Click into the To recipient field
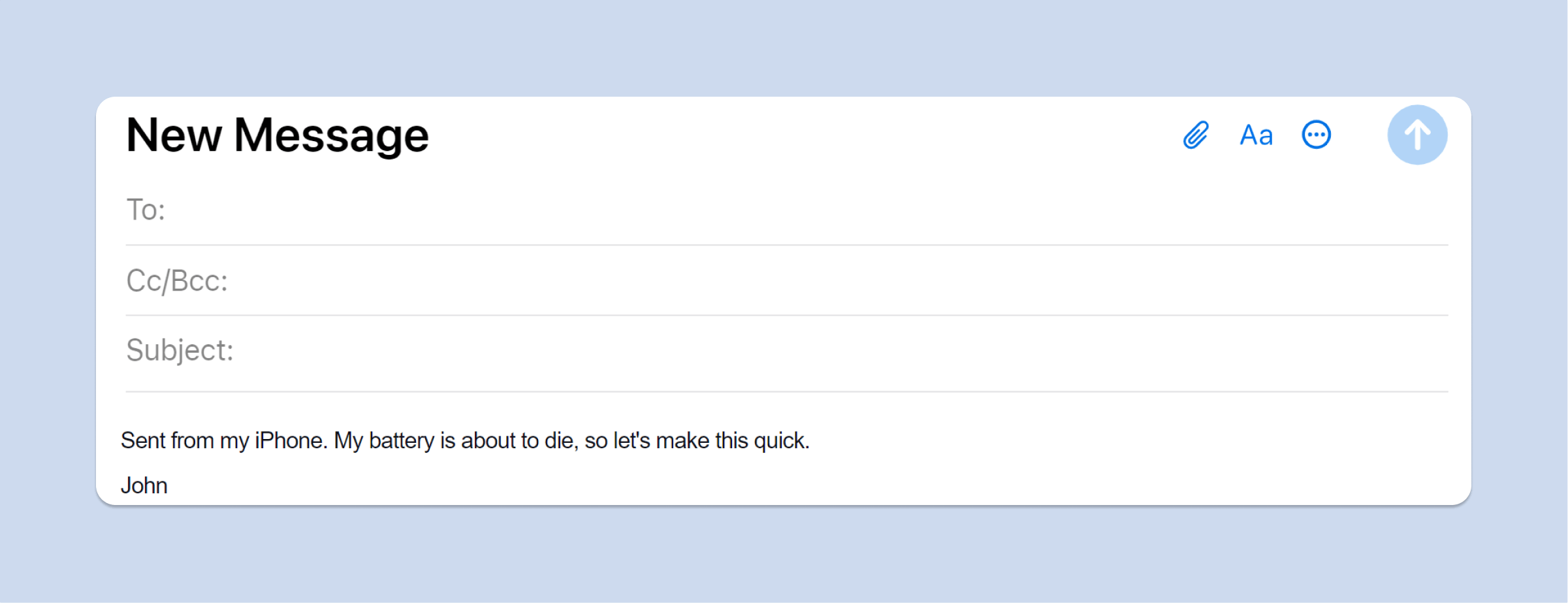The image size is (1568, 603). [784, 210]
